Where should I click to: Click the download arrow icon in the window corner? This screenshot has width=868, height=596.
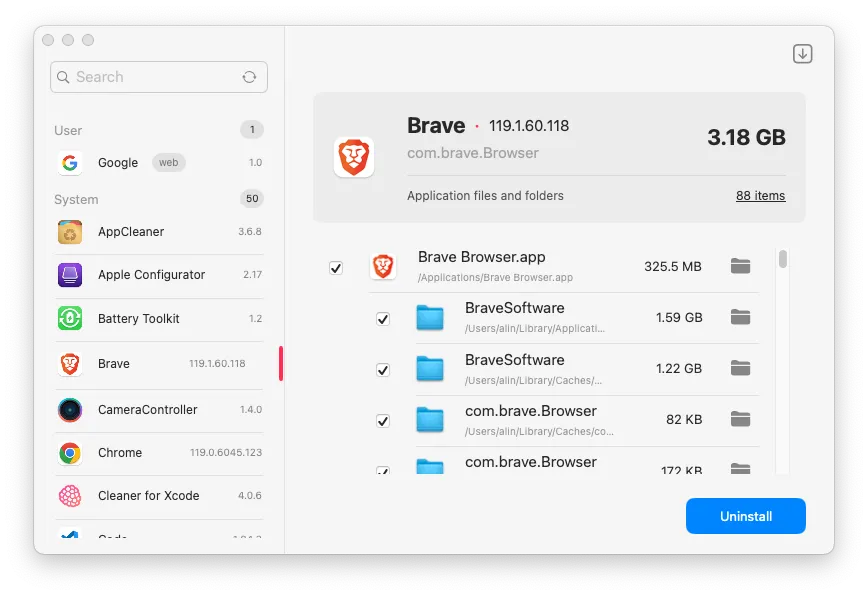[802, 54]
